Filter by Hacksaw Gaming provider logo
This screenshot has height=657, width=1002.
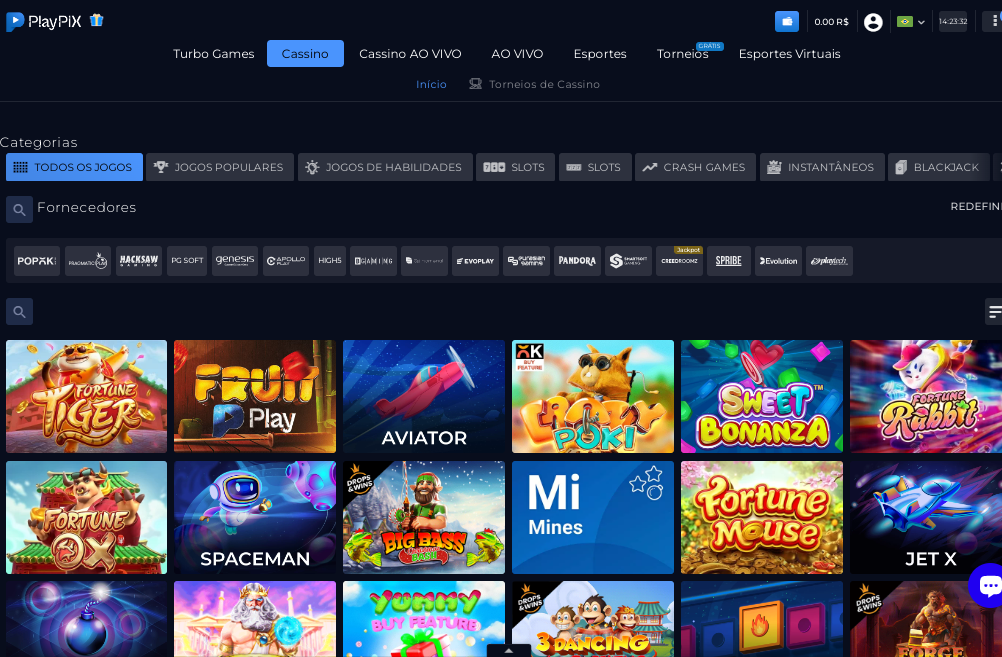(139, 261)
